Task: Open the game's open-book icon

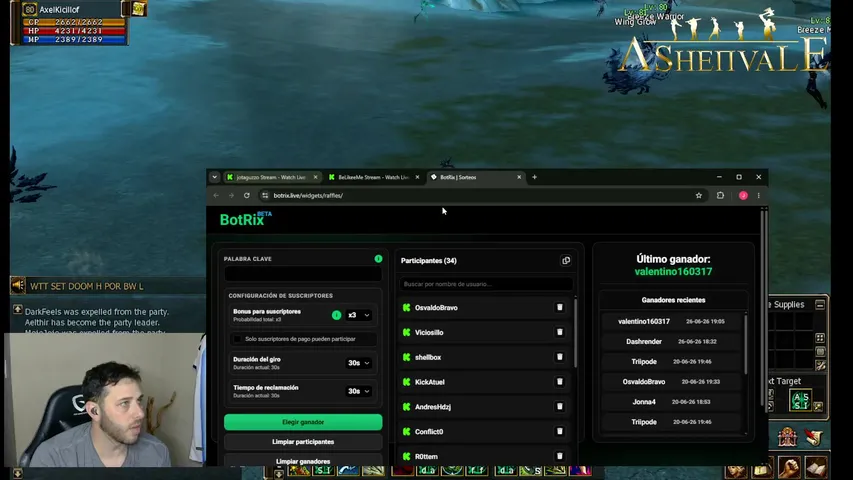Action: click(x=816, y=469)
